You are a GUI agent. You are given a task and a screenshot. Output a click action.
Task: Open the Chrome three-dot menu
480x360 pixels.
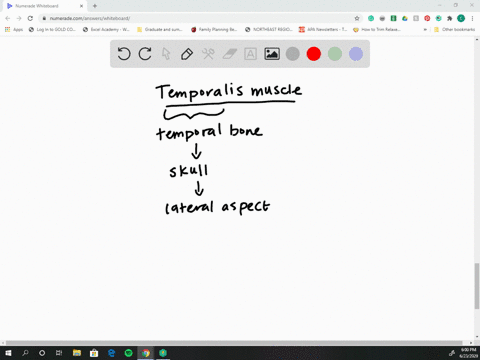pos(472,18)
